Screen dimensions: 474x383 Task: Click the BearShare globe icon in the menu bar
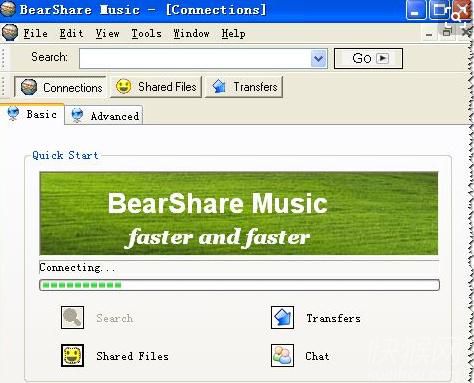coord(10,33)
